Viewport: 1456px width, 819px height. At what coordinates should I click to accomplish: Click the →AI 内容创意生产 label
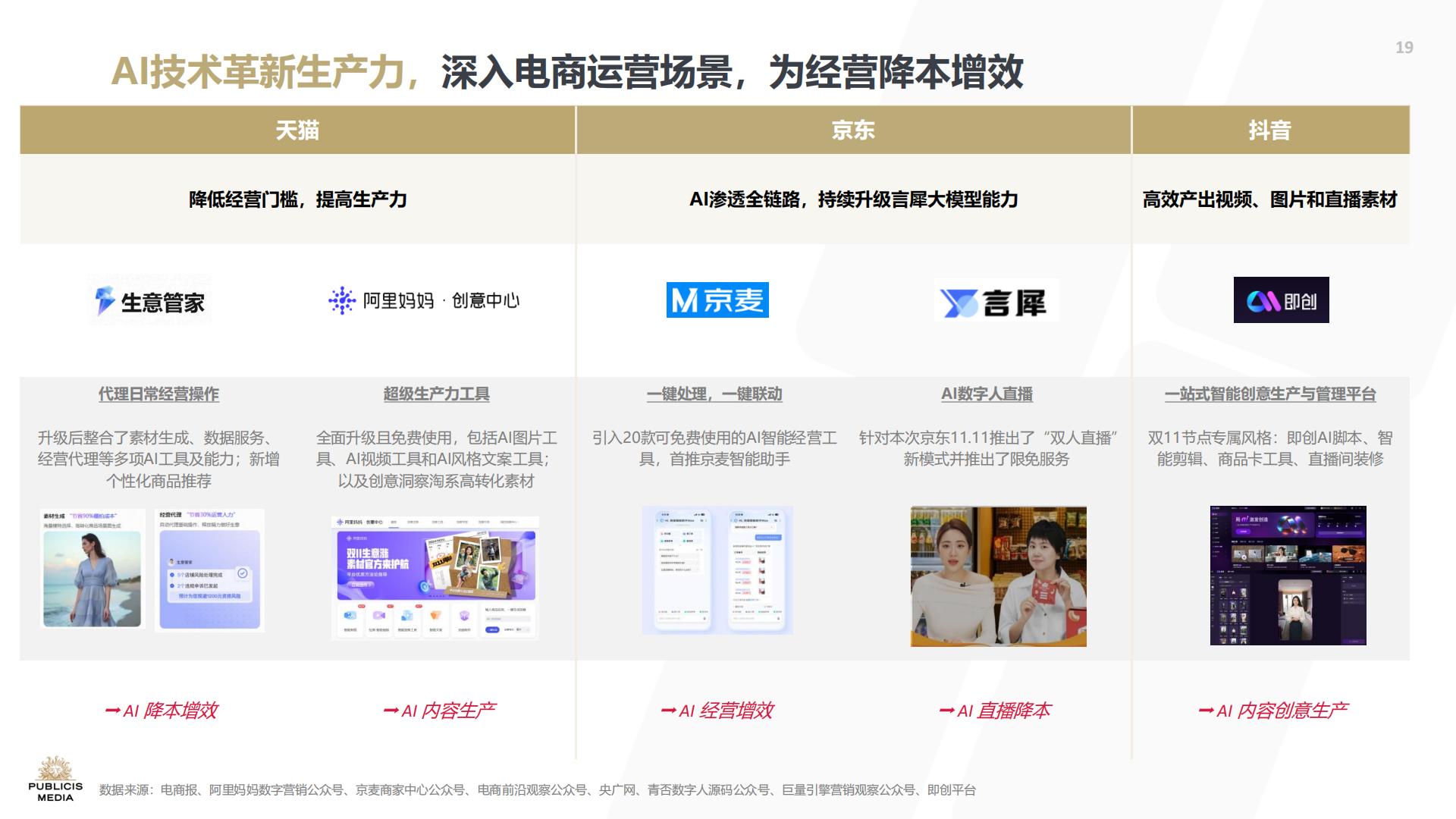coord(1272,711)
